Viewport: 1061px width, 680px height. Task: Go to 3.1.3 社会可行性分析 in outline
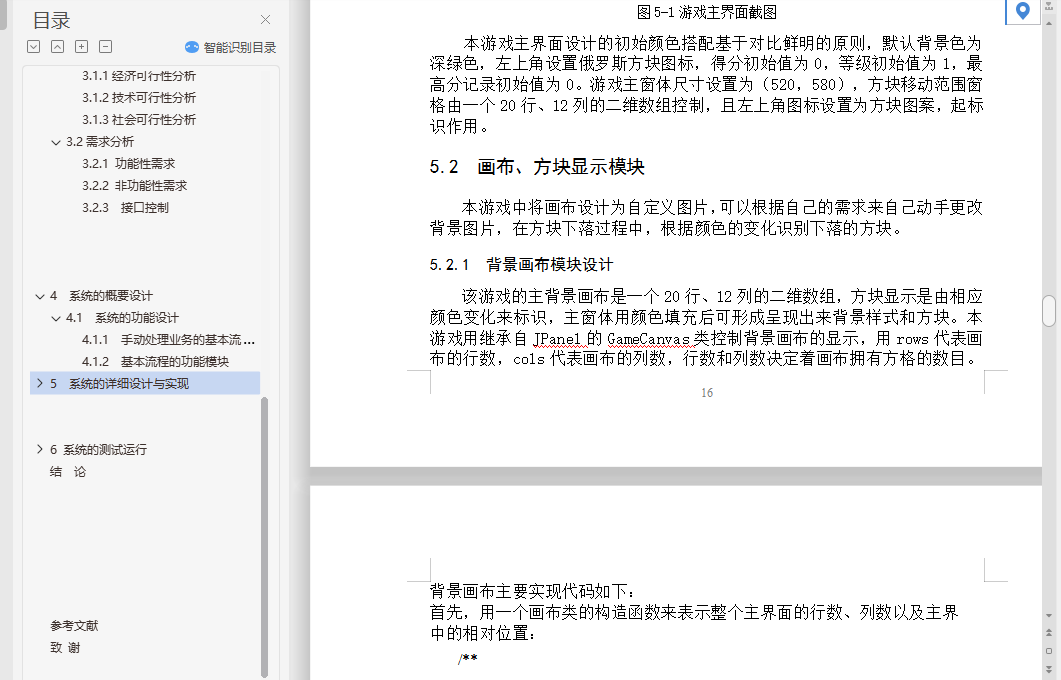pos(139,120)
